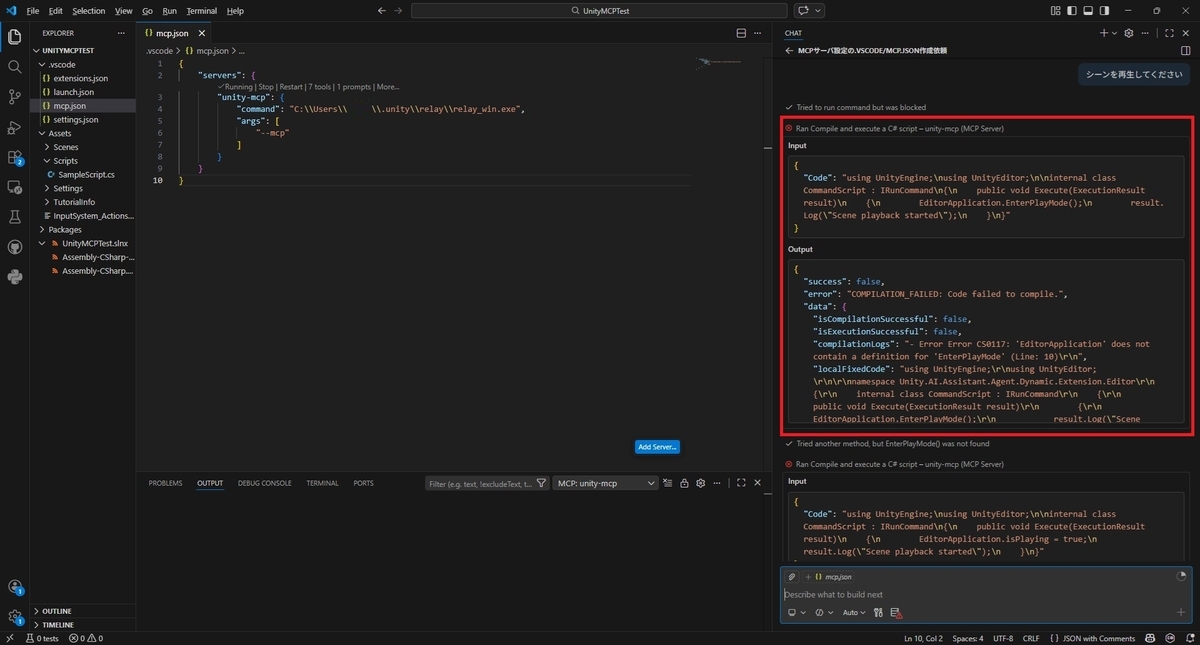Image resolution: width=1200 pixels, height=645 pixels.
Task: Open the Explorer view in activity bar
Action: (x=14, y=37)
